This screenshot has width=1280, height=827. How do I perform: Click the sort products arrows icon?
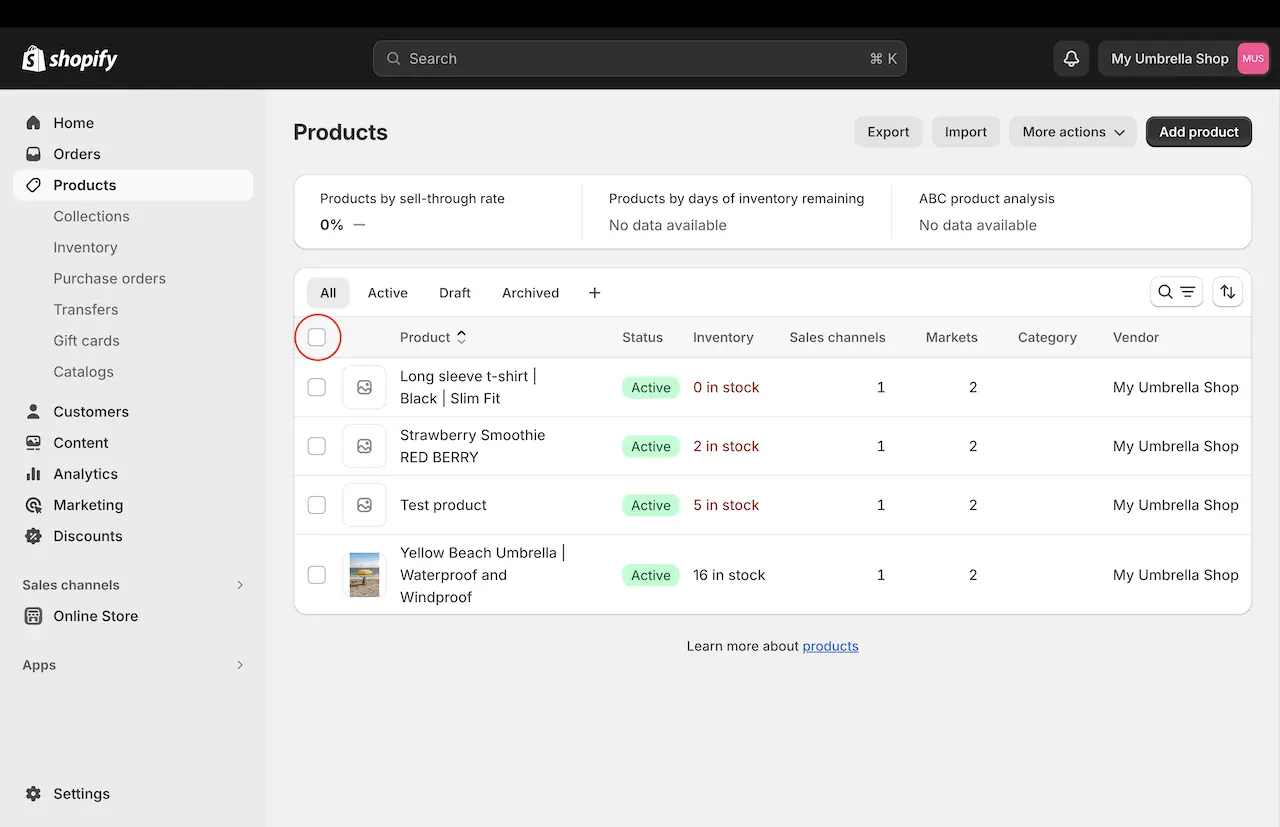tap(1228, 292)
